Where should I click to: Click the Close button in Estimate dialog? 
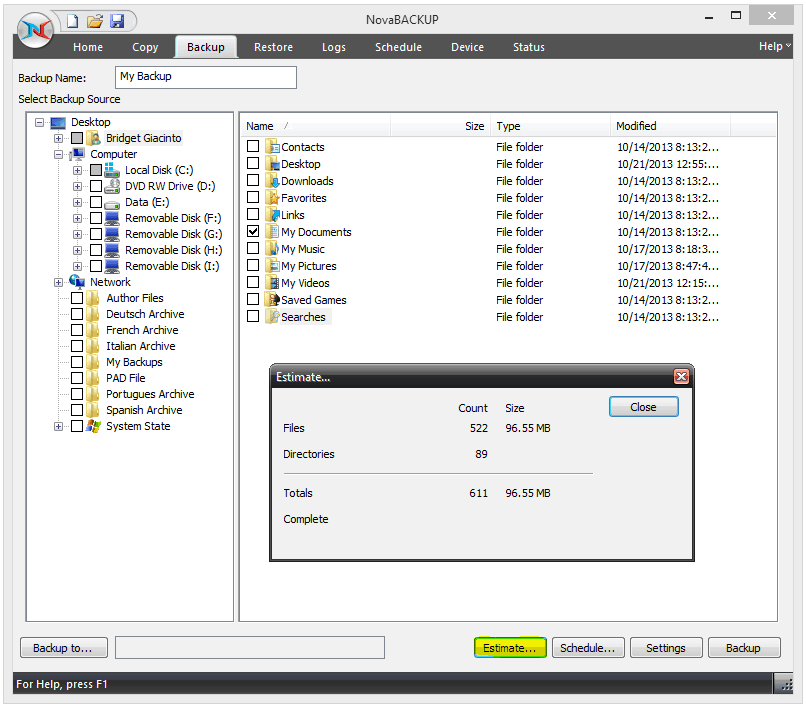[x=644, y=407]
